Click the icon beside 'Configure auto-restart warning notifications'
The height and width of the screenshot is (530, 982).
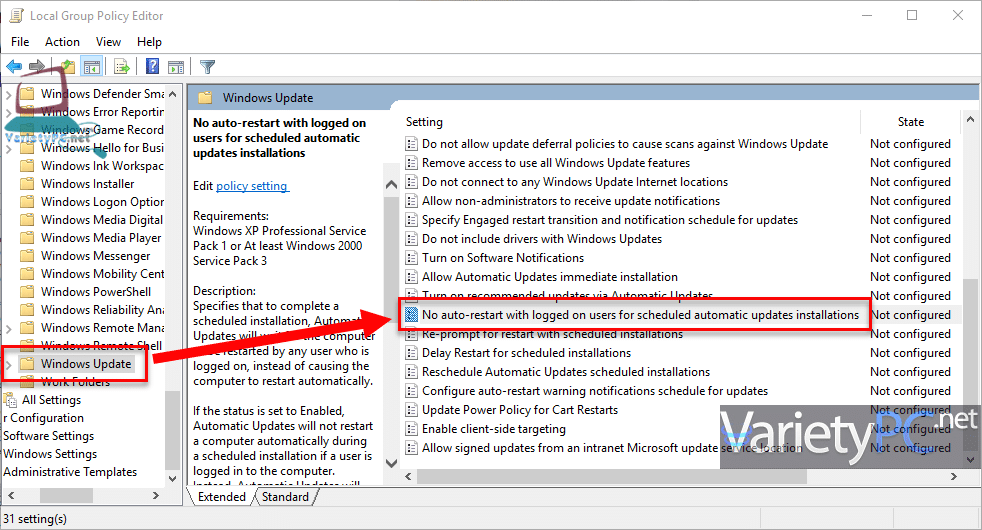pyautogui.click(x=411, y=391)
